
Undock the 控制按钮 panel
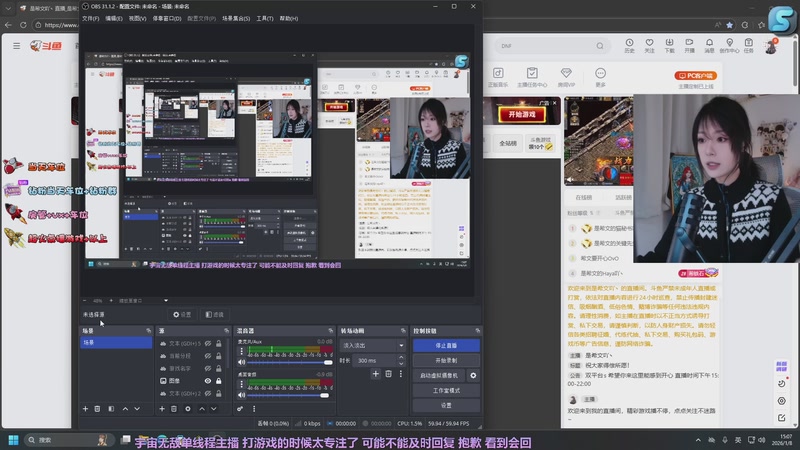478,331
